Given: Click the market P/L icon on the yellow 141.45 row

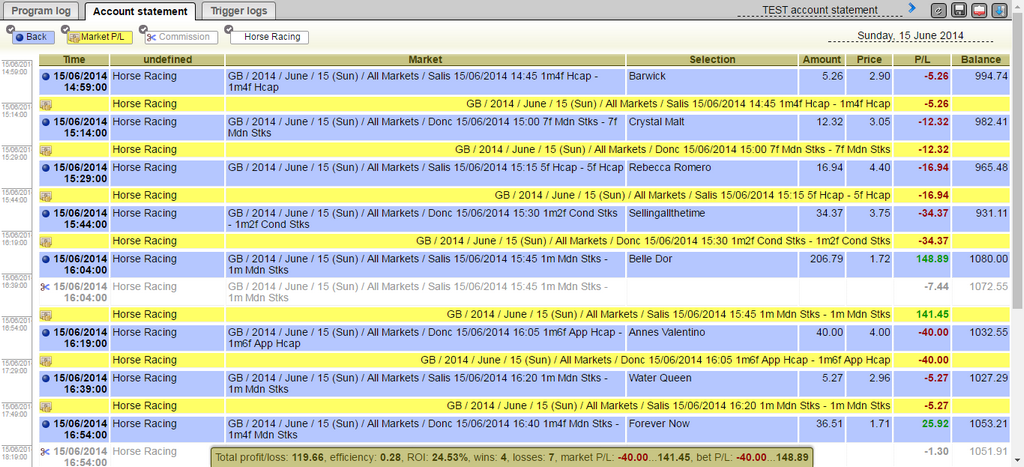Looking at the screenshot, I should [46, 315].
